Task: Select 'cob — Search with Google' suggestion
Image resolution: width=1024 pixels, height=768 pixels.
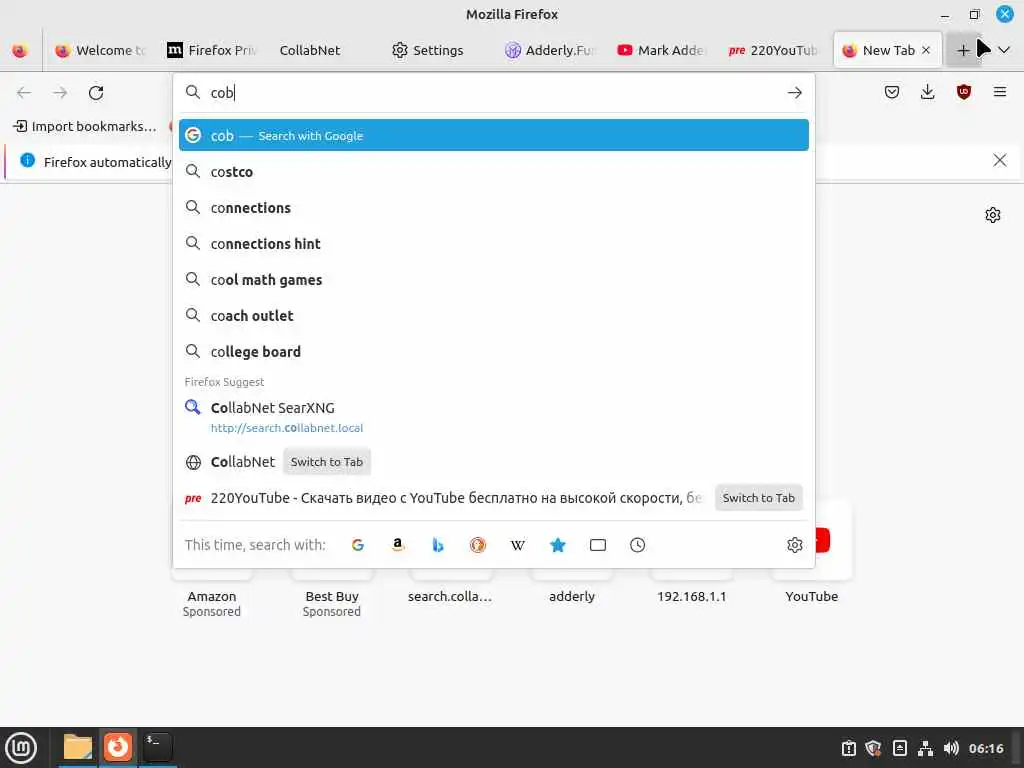Action: (x=494, y=135)
